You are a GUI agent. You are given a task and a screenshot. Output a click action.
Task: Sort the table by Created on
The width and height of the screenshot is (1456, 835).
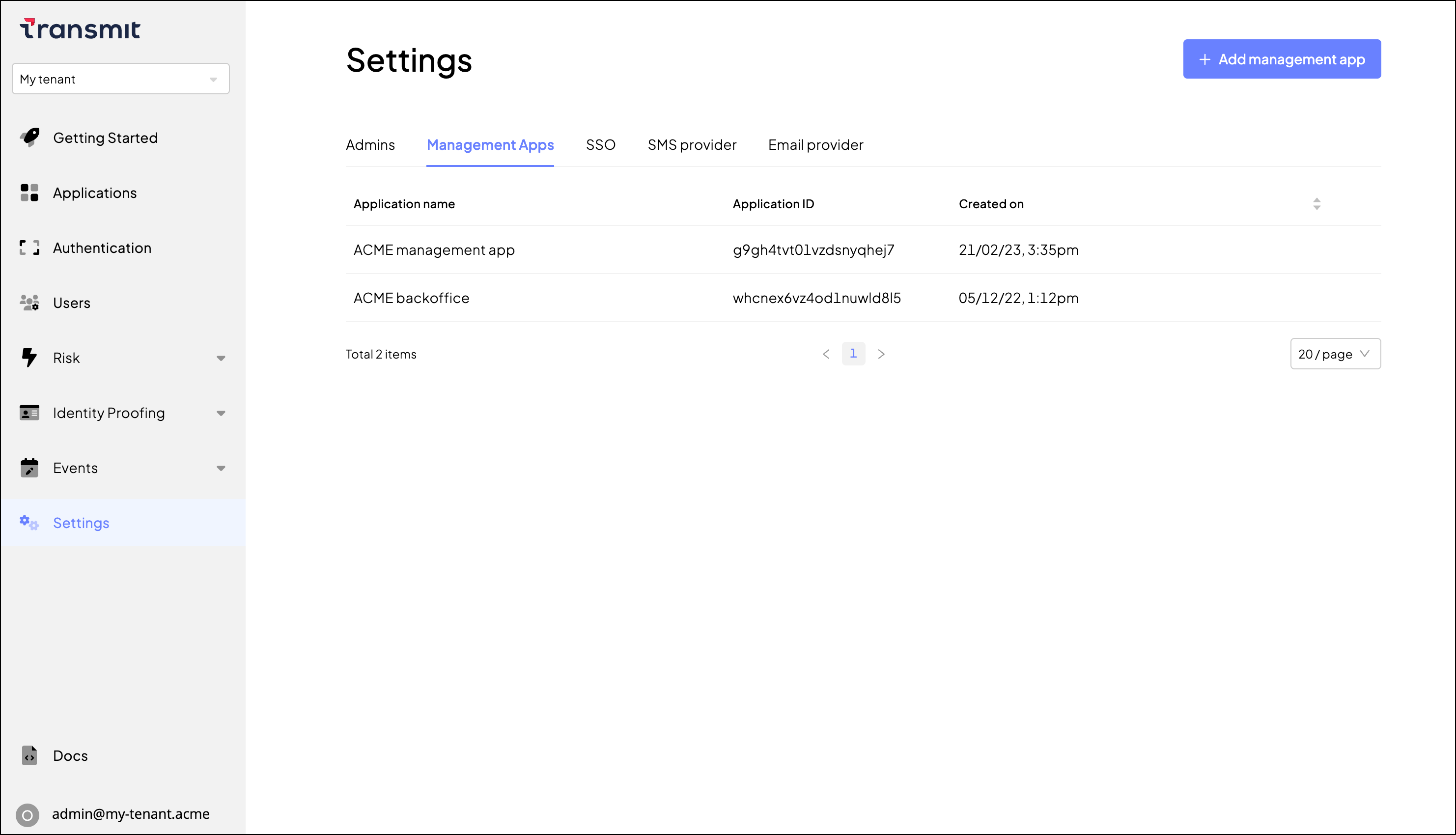[1316, 204]
